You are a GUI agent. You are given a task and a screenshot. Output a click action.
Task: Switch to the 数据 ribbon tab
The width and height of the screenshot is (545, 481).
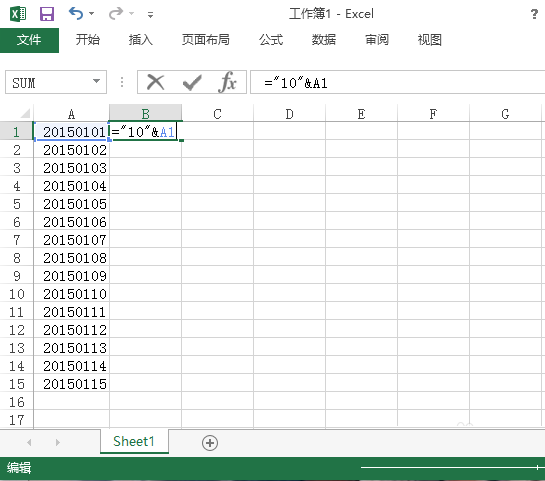coord(324,40)
